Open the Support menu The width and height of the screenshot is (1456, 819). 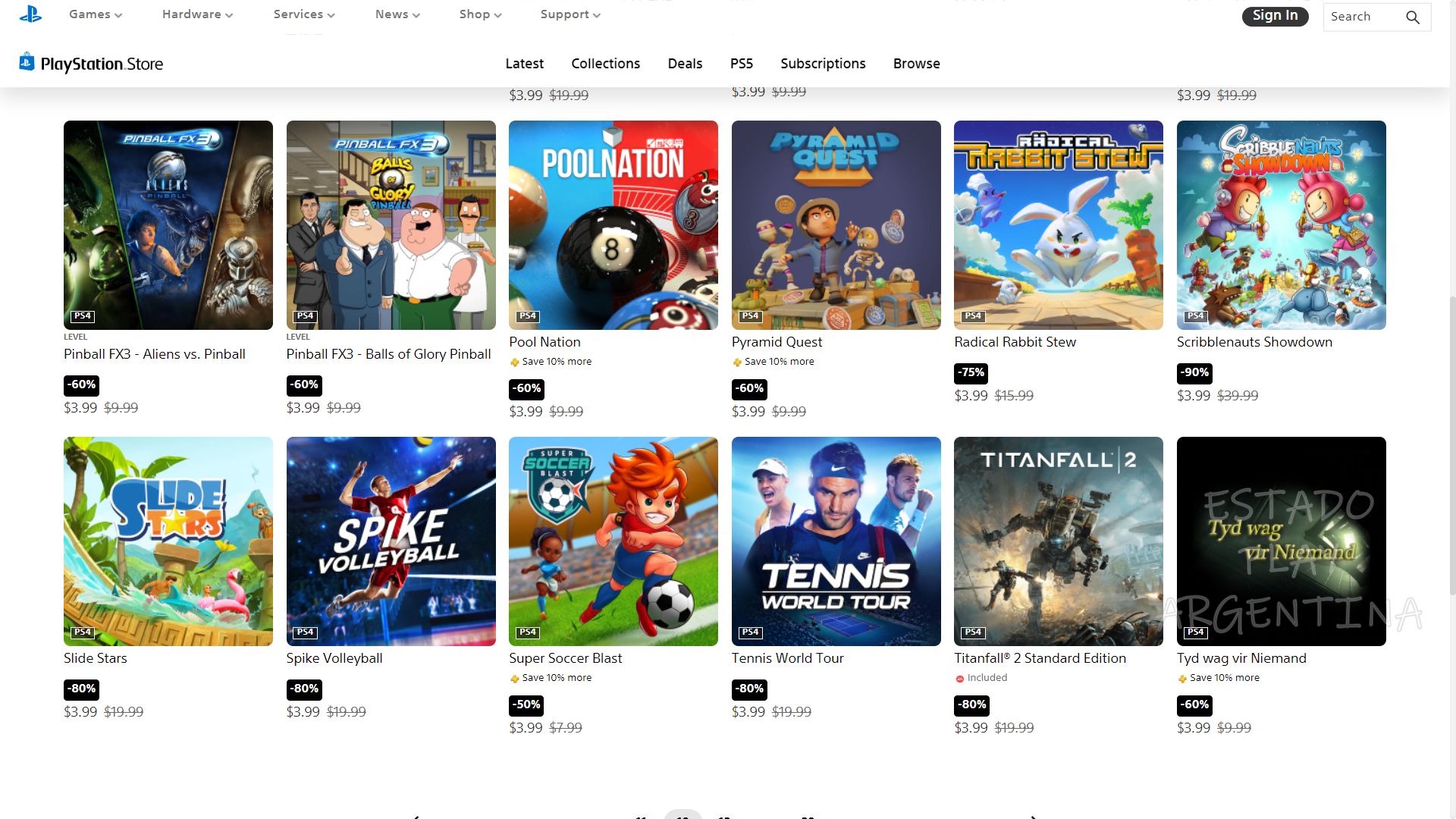[570, 14]
